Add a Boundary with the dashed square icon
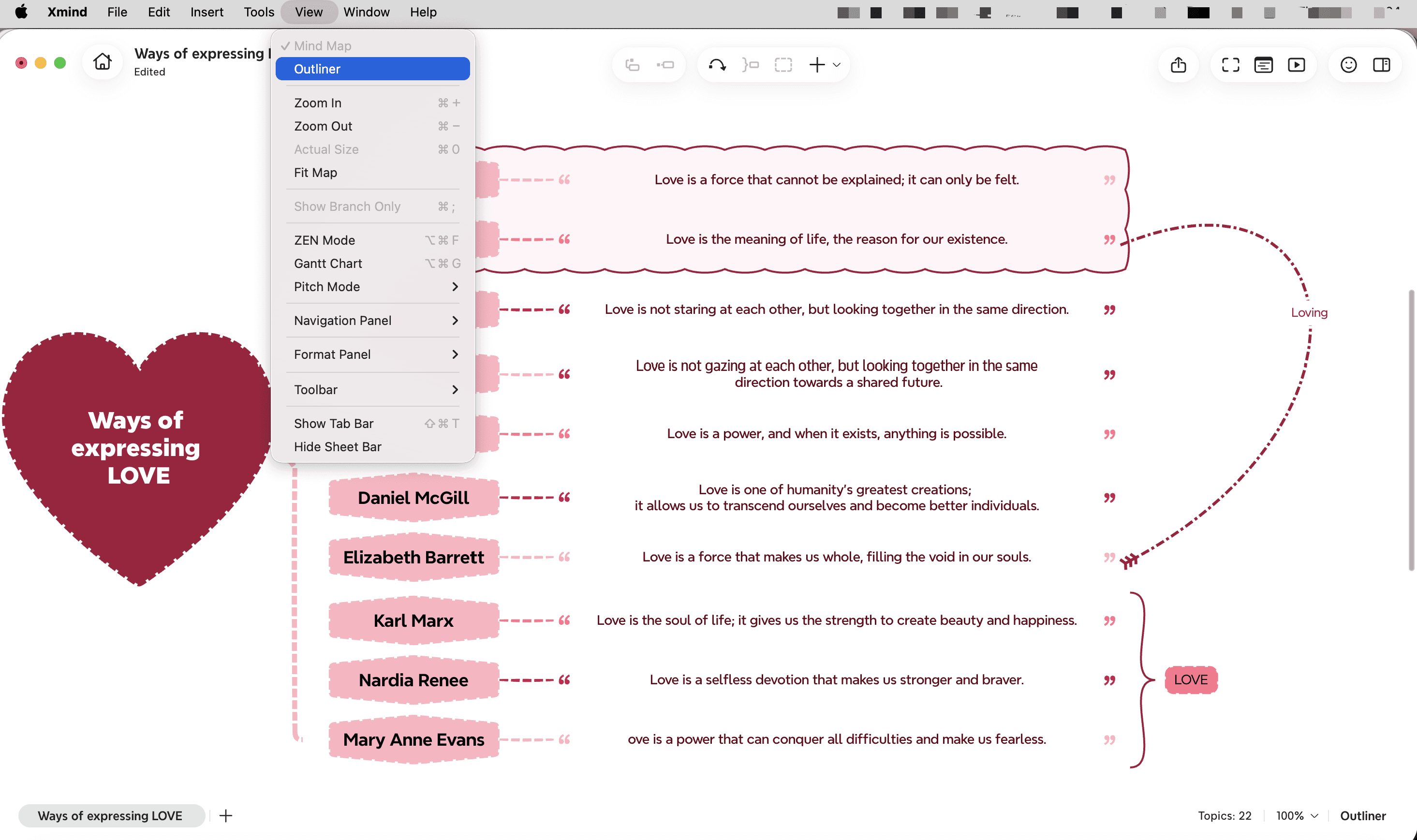Screen dimensions: 1417x840 783,64
